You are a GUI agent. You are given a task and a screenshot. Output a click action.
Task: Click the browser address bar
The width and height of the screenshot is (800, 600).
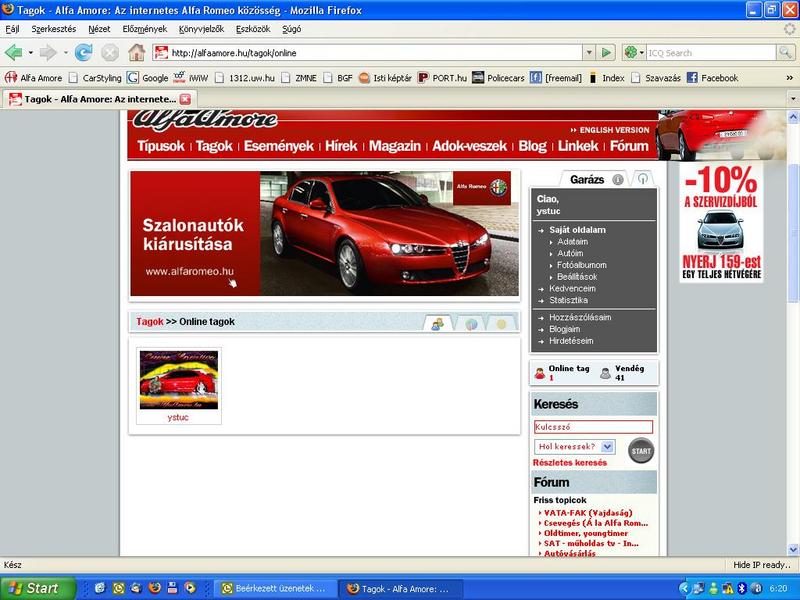(x=367, y=53)
